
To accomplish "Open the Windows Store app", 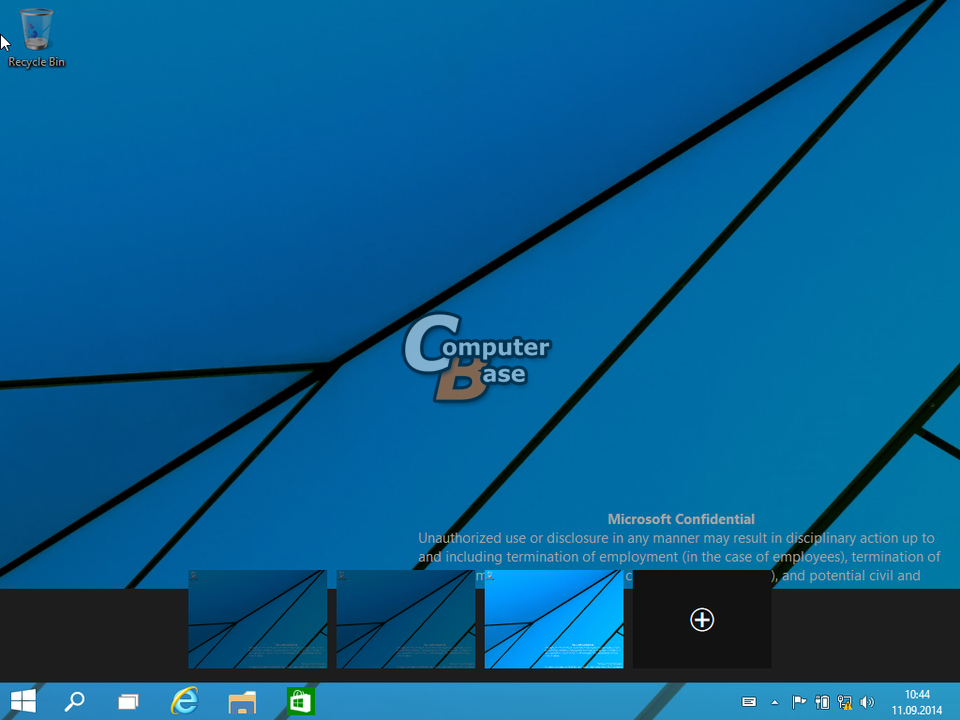I will [x=300, y=701].
